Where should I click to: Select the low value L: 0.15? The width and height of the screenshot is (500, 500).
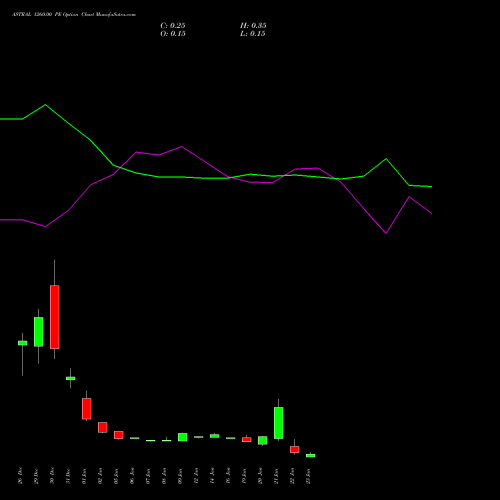253,34
